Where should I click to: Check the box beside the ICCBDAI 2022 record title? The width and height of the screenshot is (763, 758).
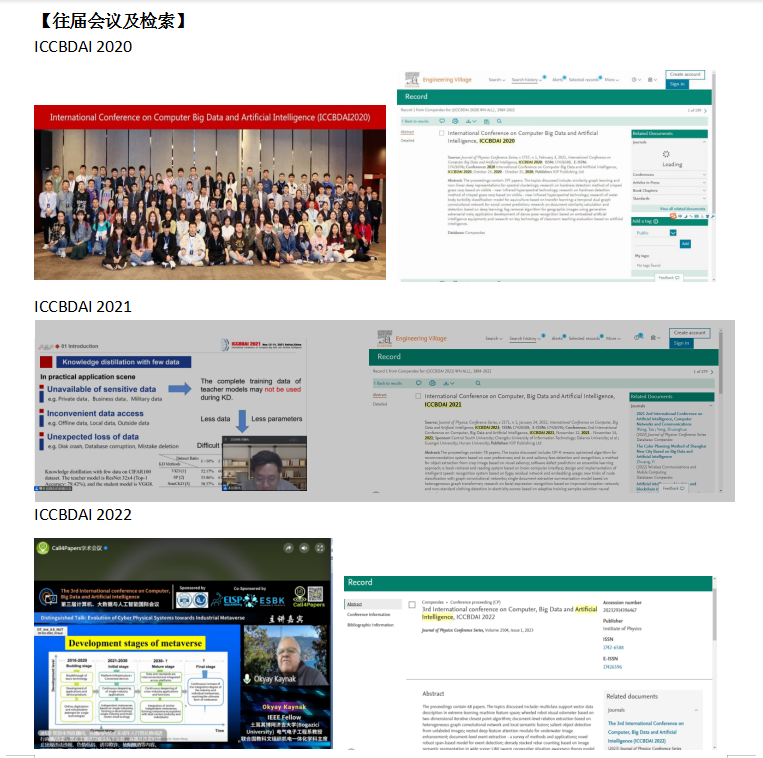(x=412, y=605)
